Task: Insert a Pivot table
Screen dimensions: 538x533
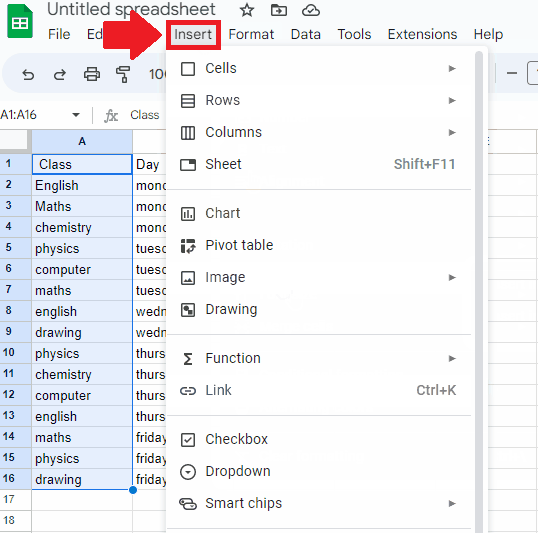Action: coord(318,245)
